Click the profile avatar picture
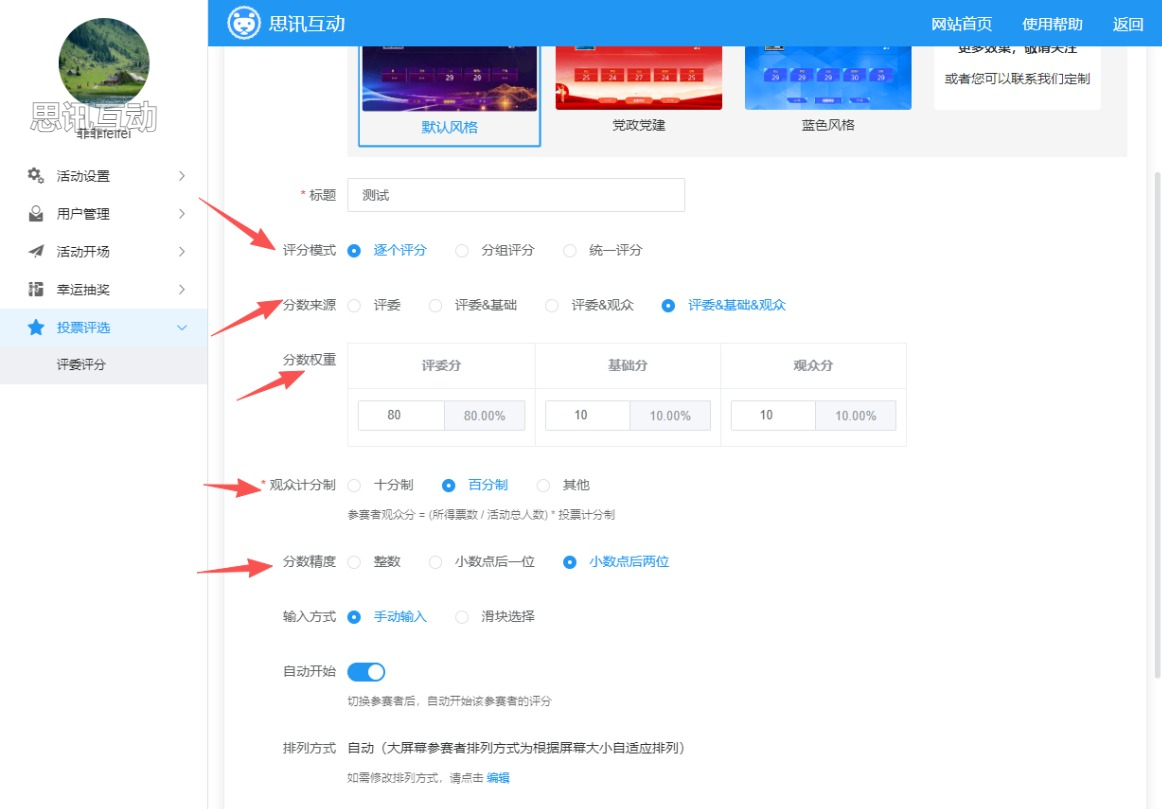Image resolution: width=1162 pixels, height=809 pixels. (104, 62)
